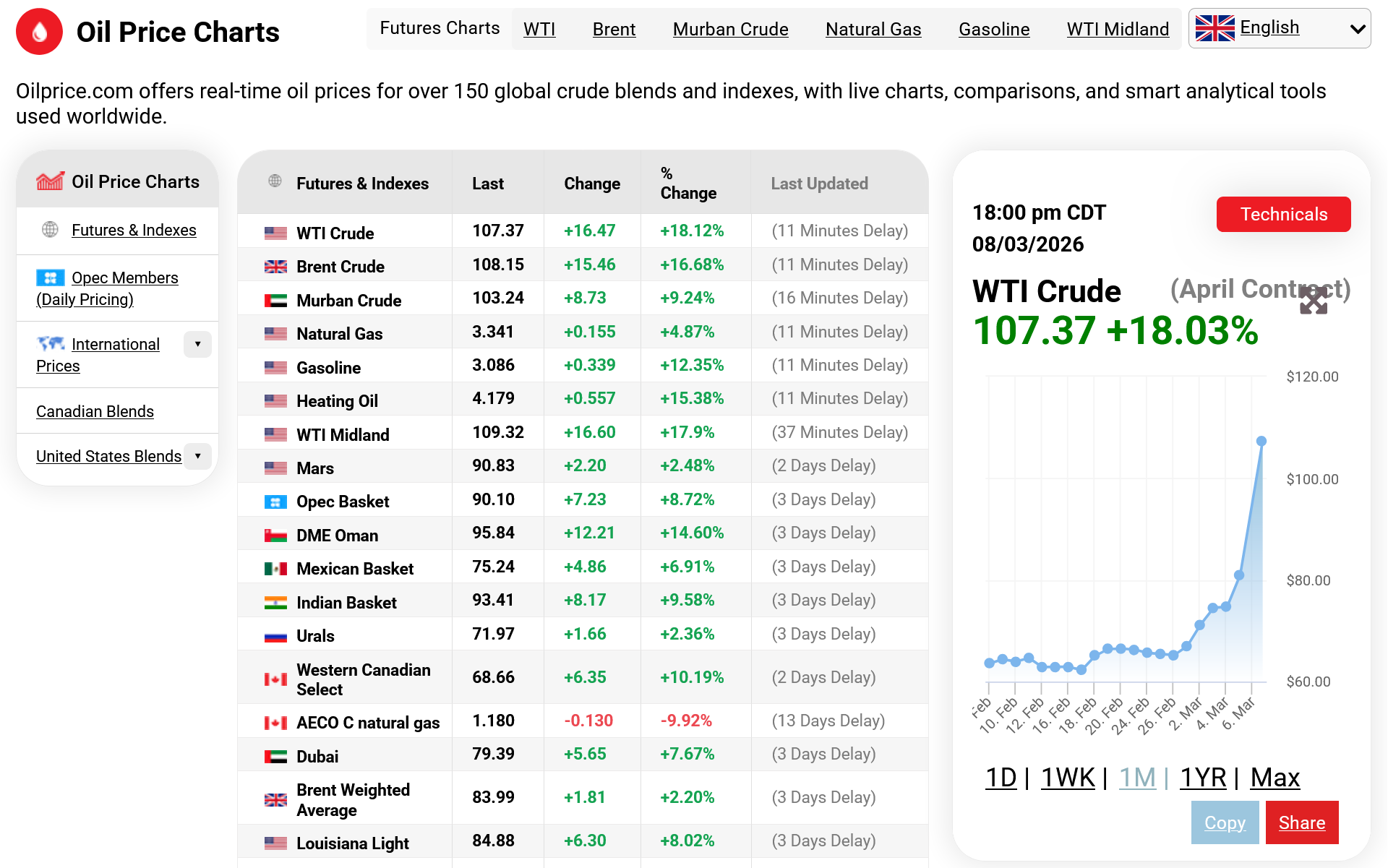Click the latest data point on WTI chart
The width and height of the screenshot is (1388, 868).
(1261, 441)
